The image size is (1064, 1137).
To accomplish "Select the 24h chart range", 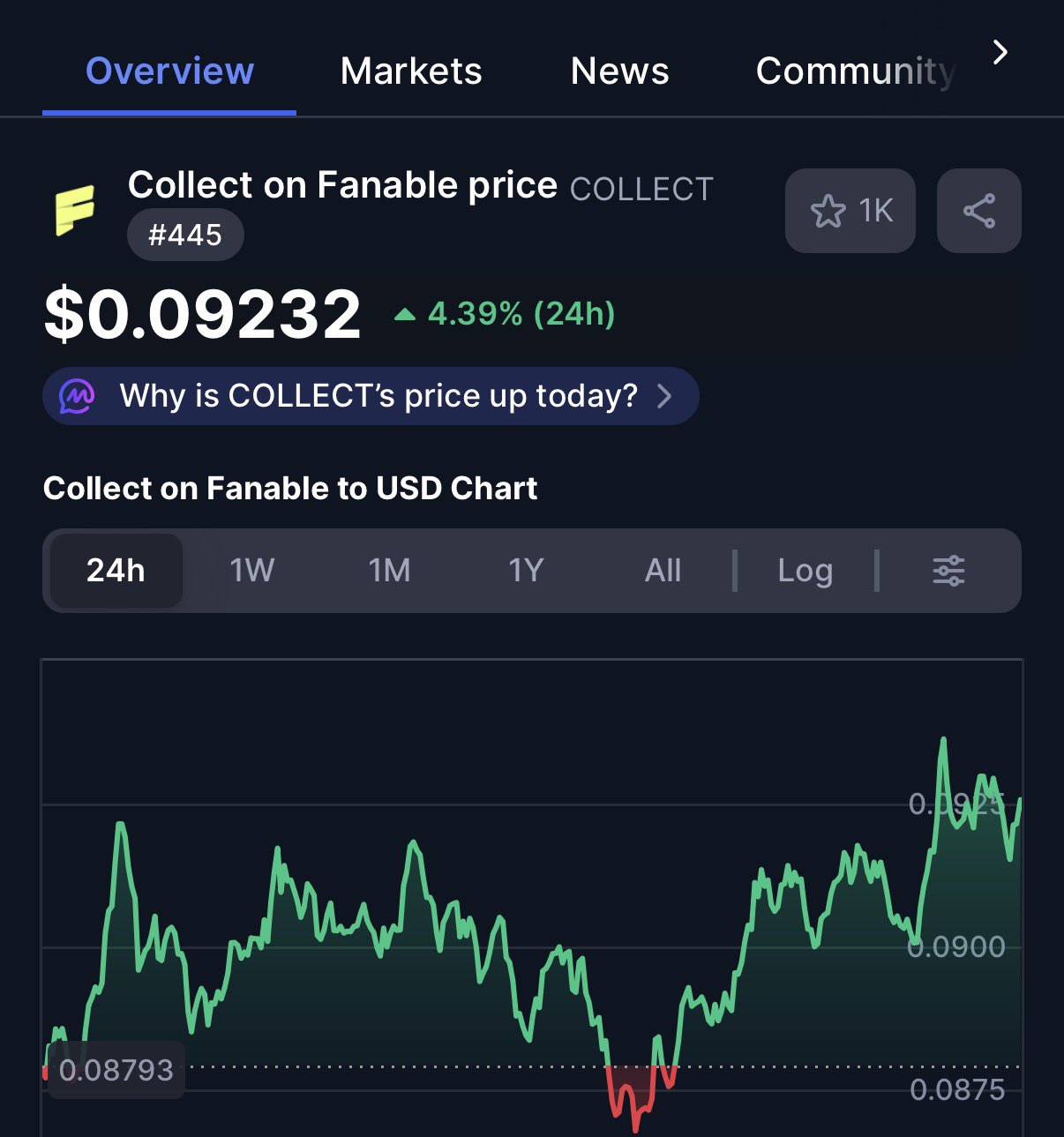I will [116, 571].
